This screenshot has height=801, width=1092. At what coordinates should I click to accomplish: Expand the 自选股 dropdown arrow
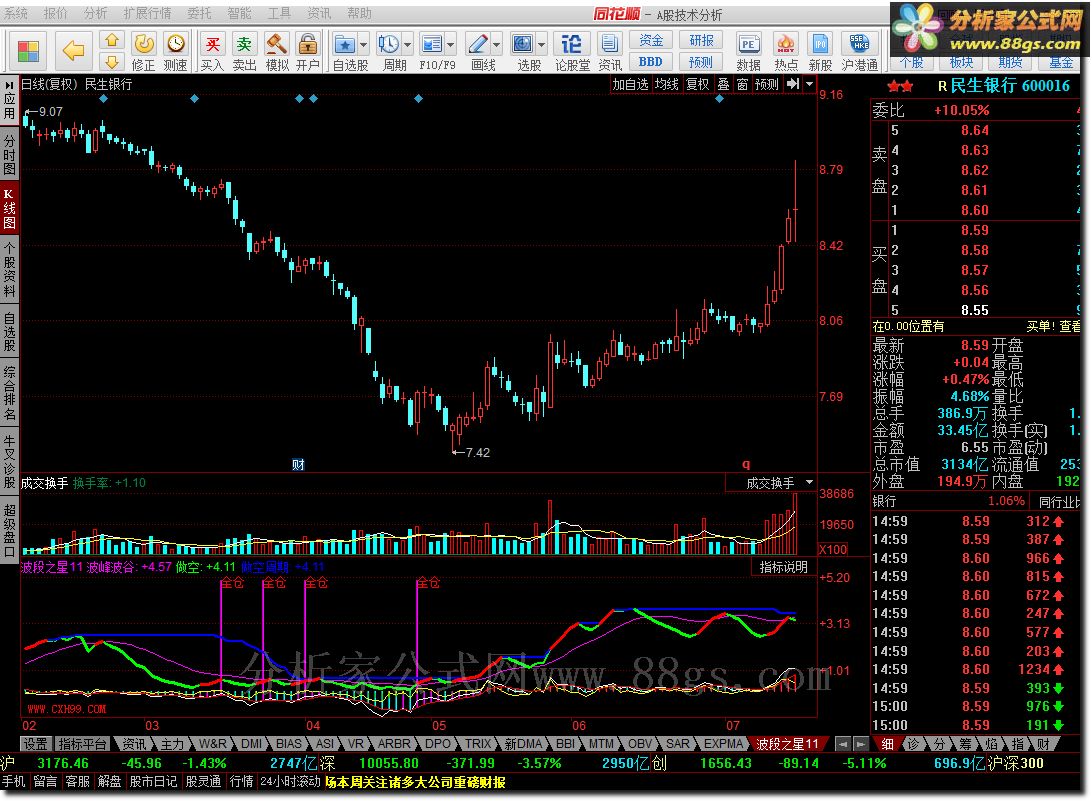pos(364,45)
